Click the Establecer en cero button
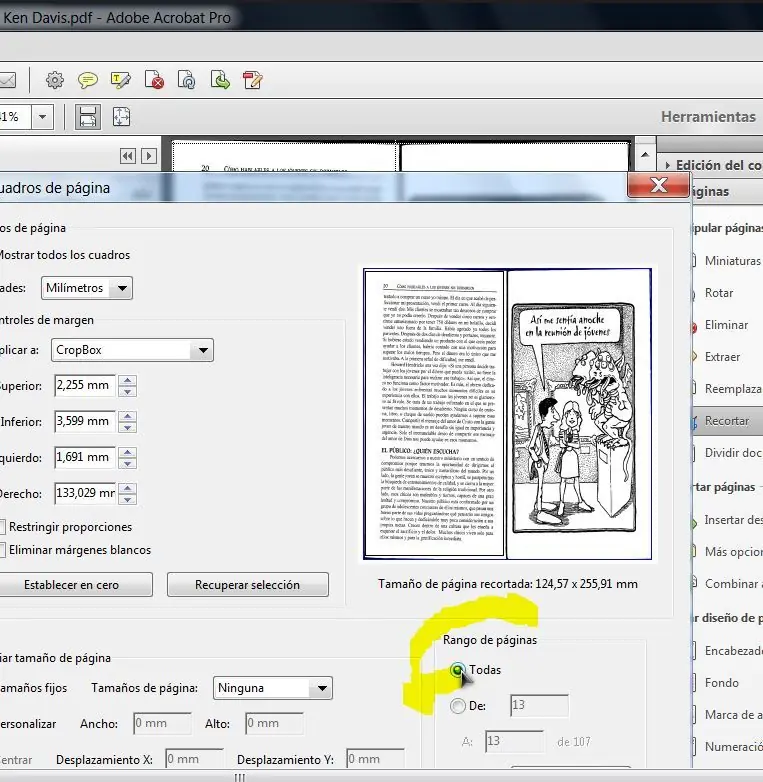 75,585
